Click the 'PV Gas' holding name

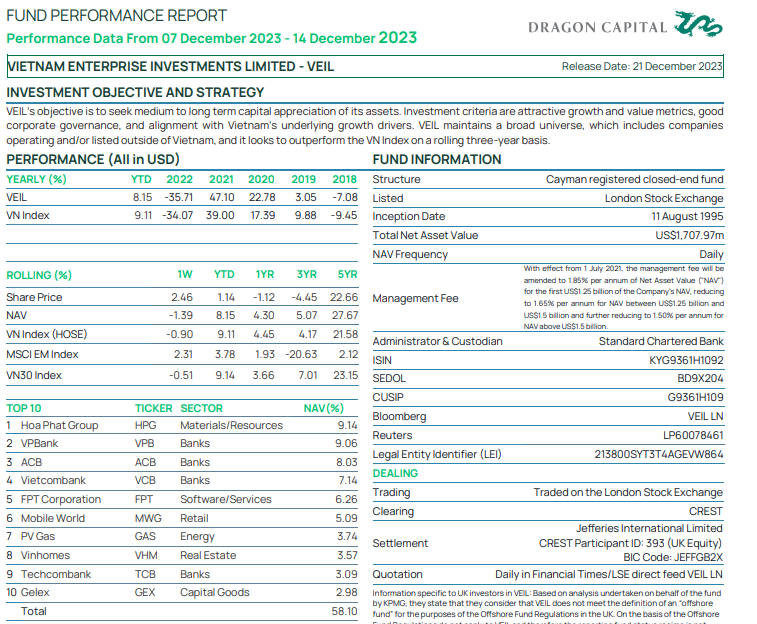tap(38, 537)
